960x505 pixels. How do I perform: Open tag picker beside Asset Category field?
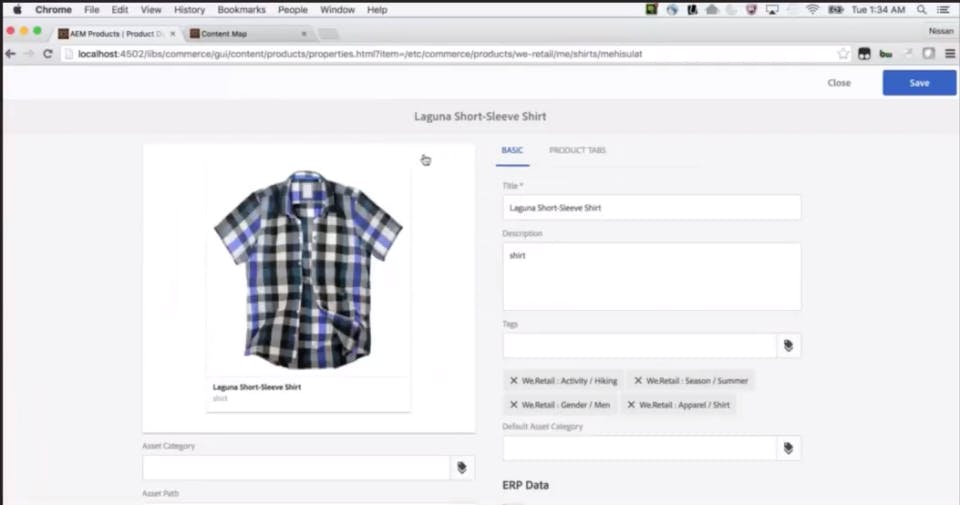pos(462,468)
